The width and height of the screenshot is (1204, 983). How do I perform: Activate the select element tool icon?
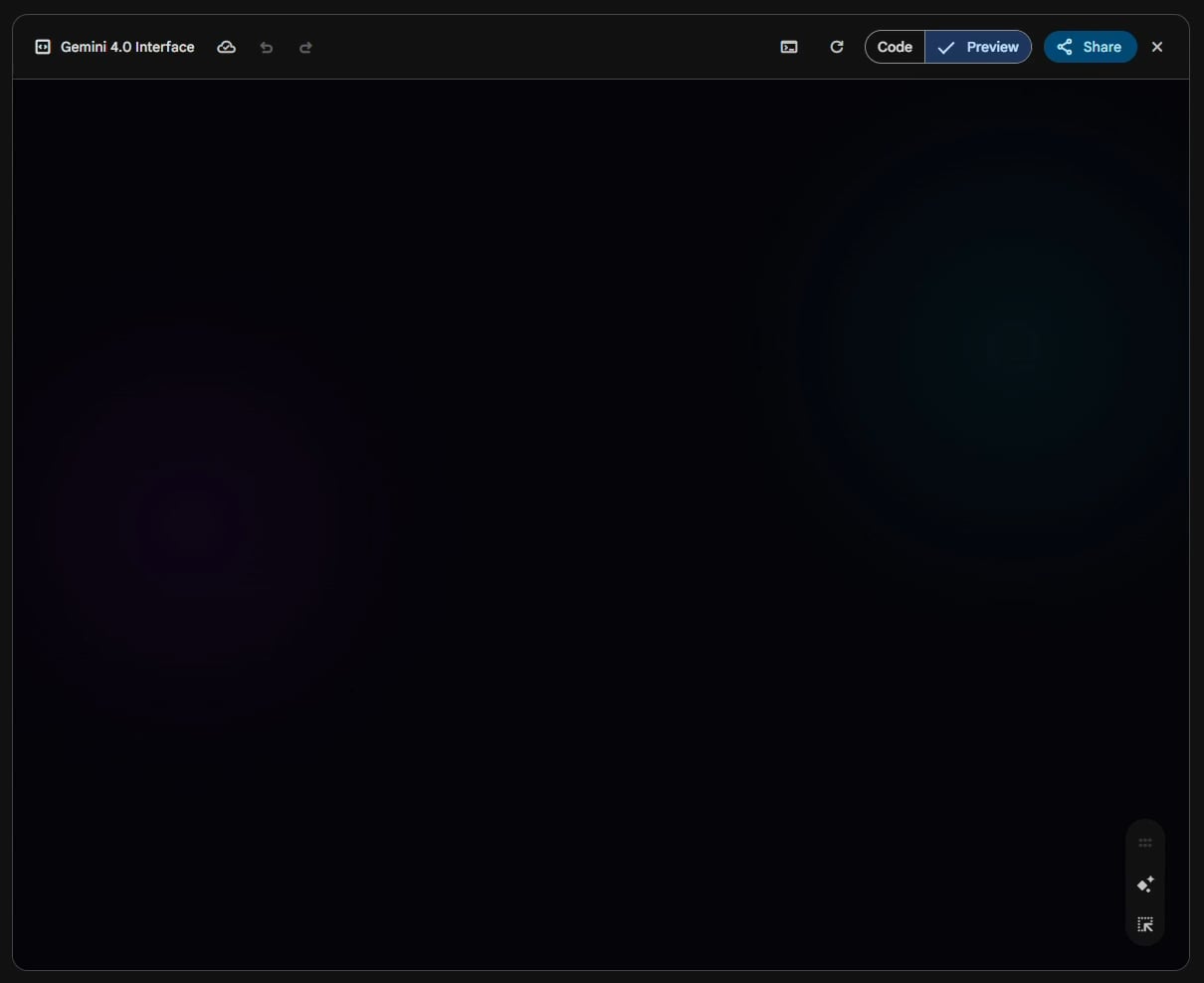[1145, 924]
